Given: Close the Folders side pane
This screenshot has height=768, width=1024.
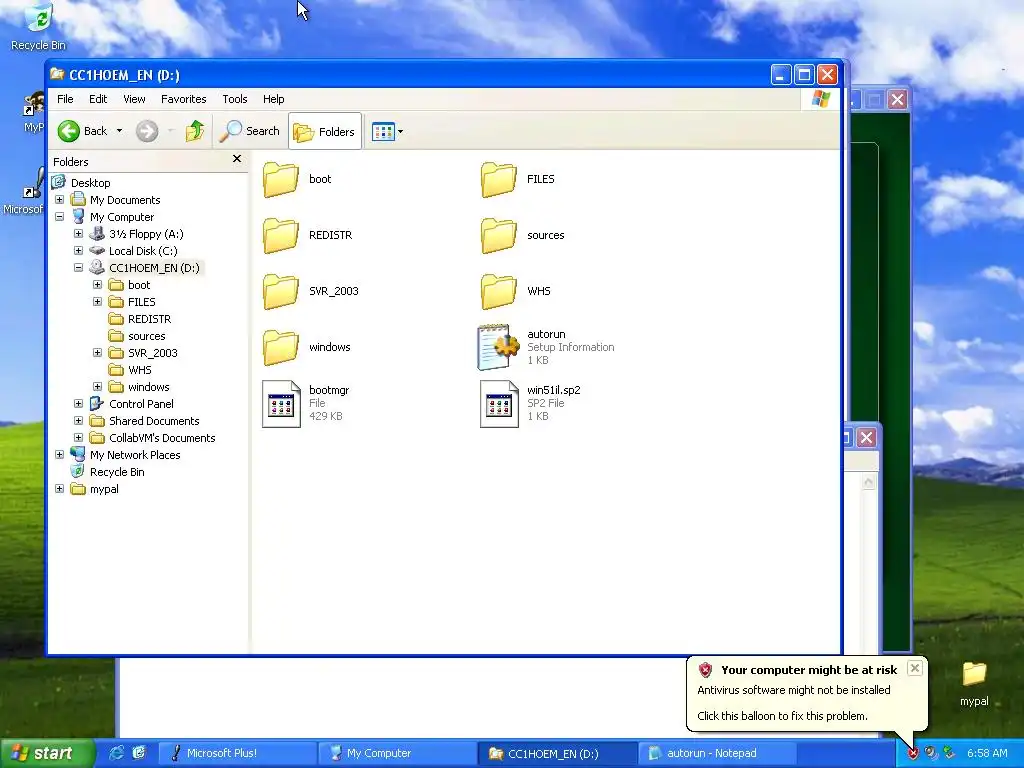Looking at the screenshot, I should click(237, 159).
